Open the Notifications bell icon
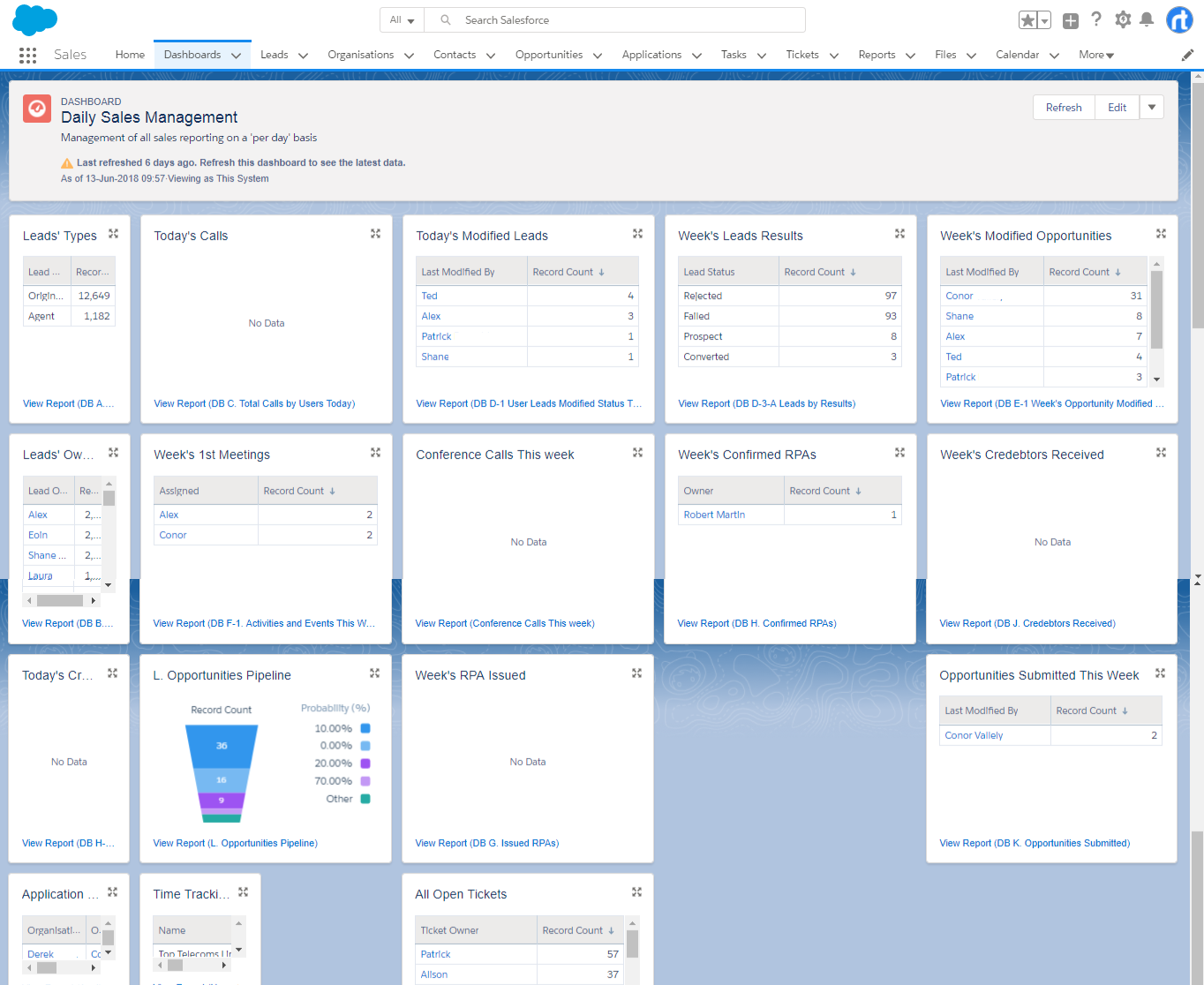 (x=1147, y=19)
